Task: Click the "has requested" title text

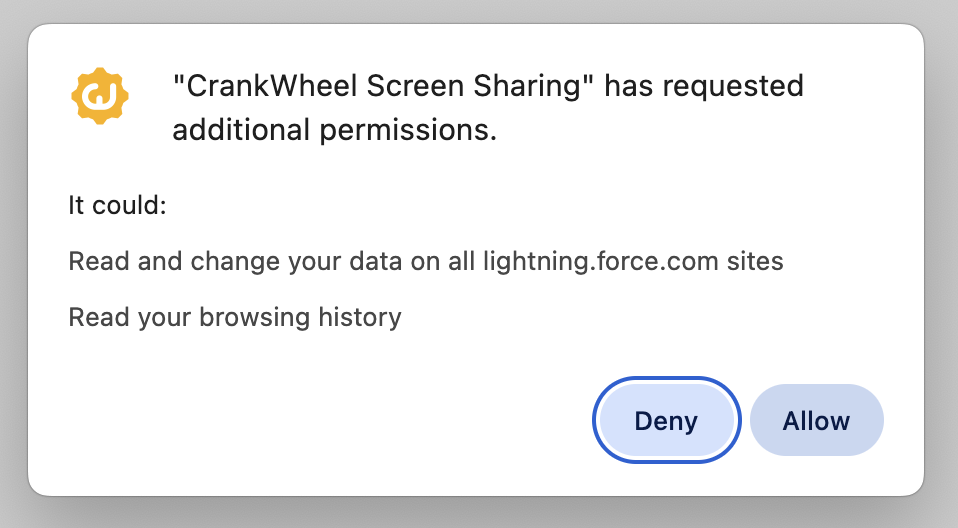Action: coord(704,86)
